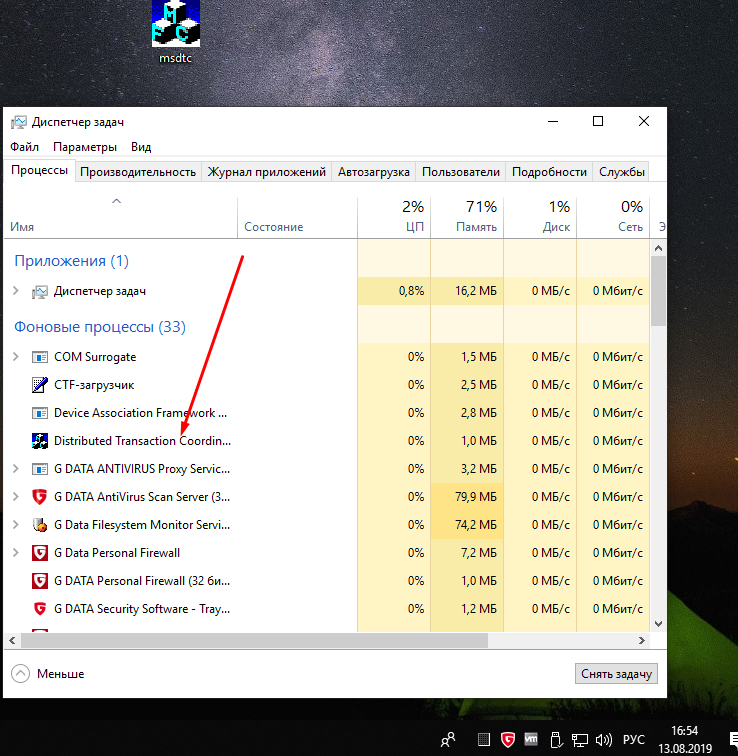Click horizontal scrollbar right arrow
Image resolution: width=738 pixels, height=756 pixels.
point(642,640)
